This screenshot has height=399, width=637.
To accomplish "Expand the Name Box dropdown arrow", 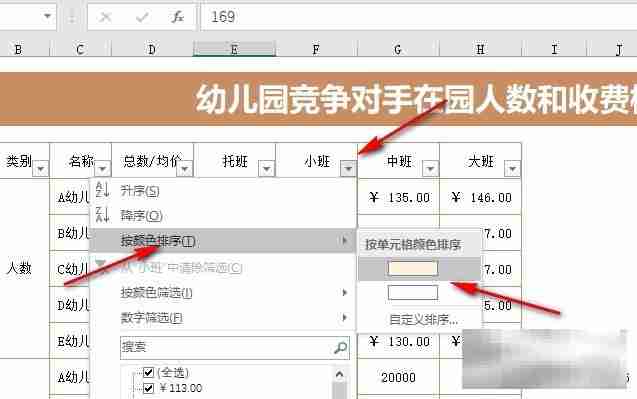I will tap(48, 16).
